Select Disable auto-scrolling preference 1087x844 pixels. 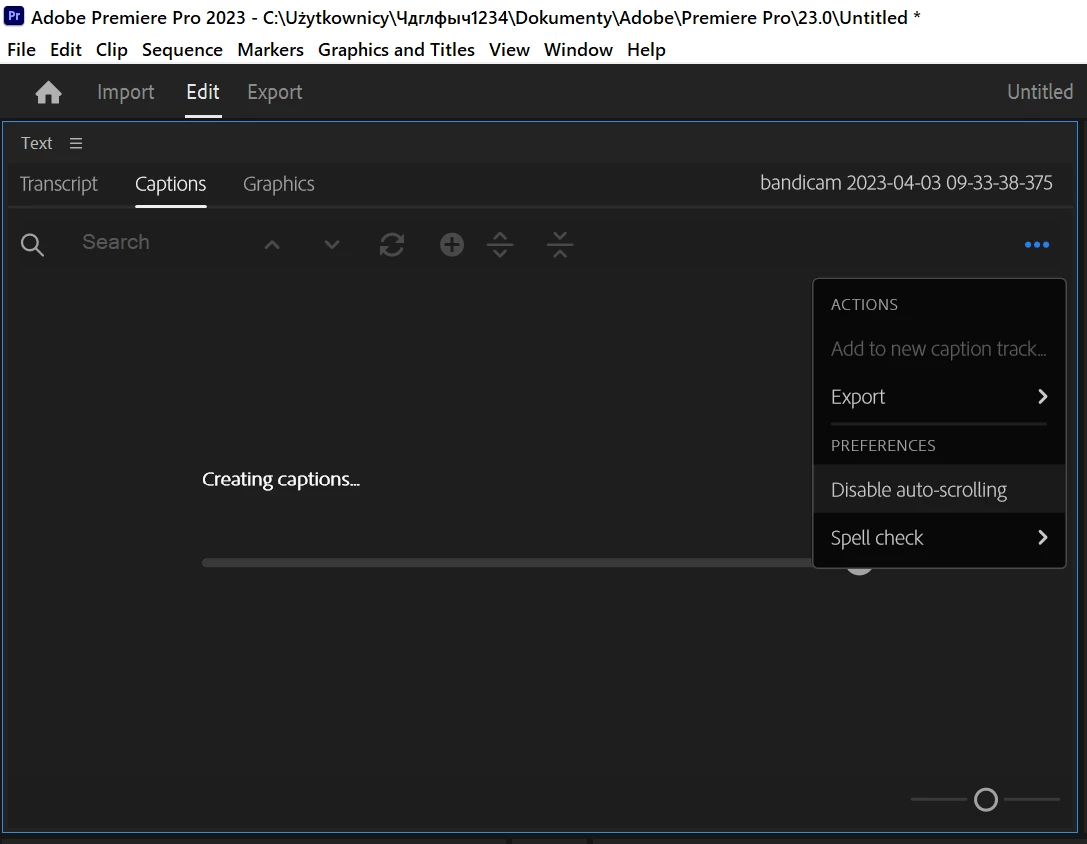pos(939,489)
